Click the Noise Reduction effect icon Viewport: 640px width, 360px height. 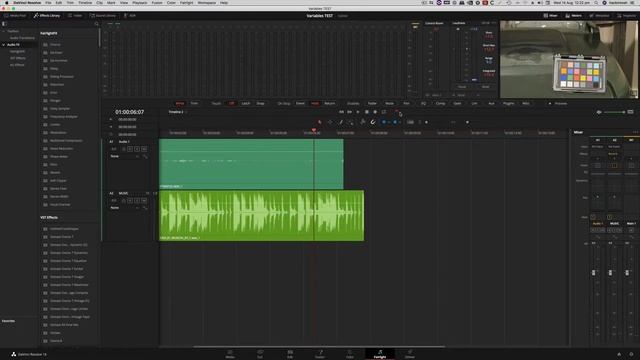[45, 149]
